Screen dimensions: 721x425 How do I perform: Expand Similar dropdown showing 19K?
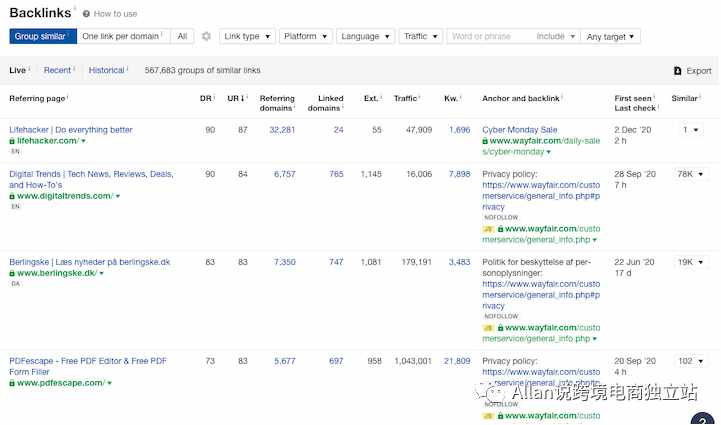point(690,262)
